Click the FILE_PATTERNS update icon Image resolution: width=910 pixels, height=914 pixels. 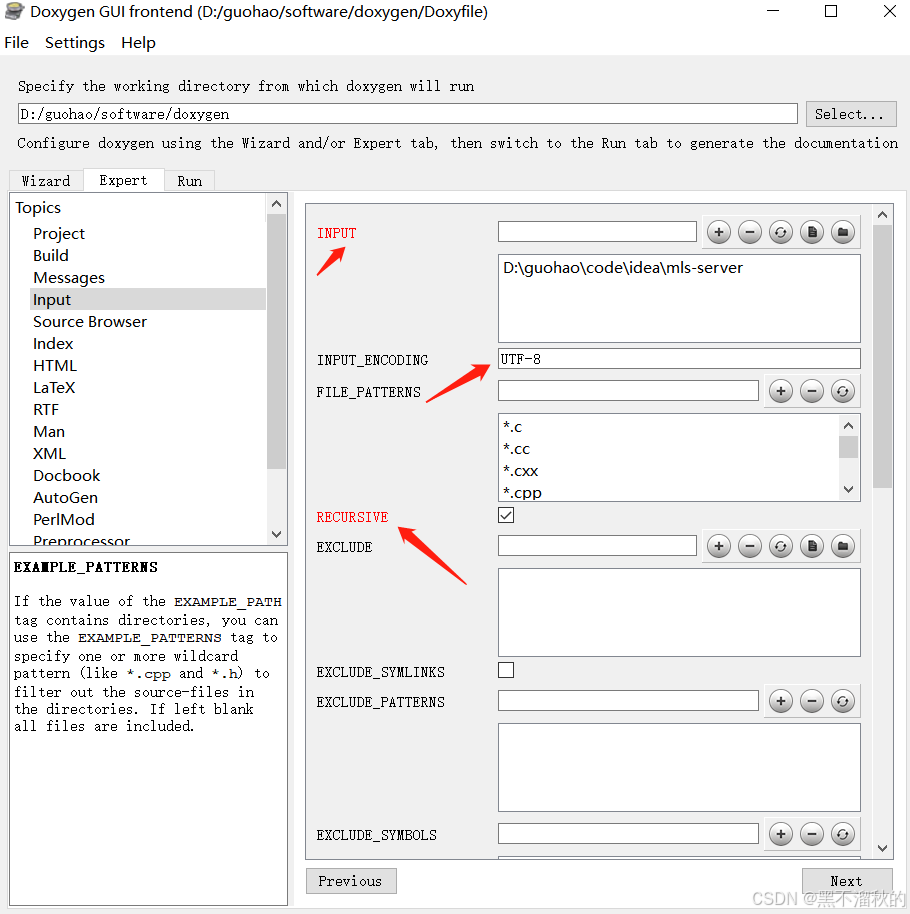(x=842, y=391)
